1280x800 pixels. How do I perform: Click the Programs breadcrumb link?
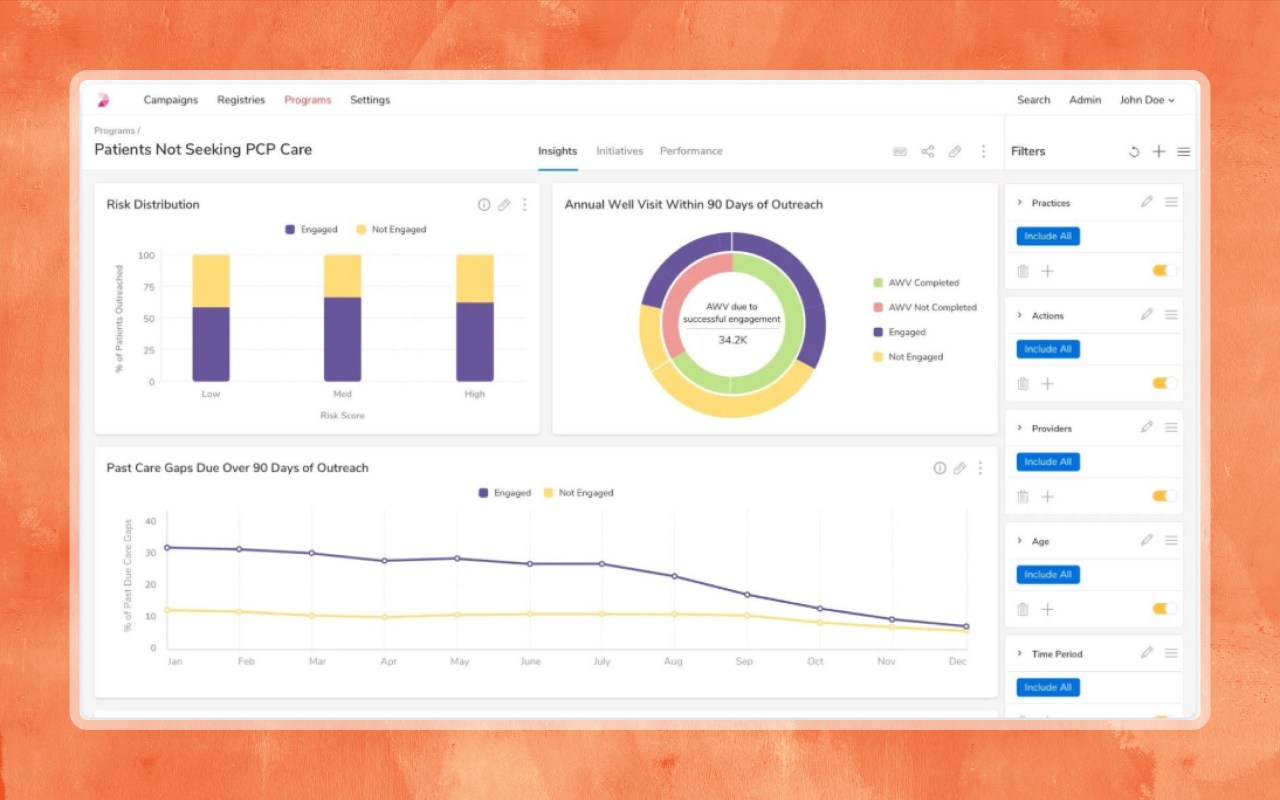coord(114,131)
